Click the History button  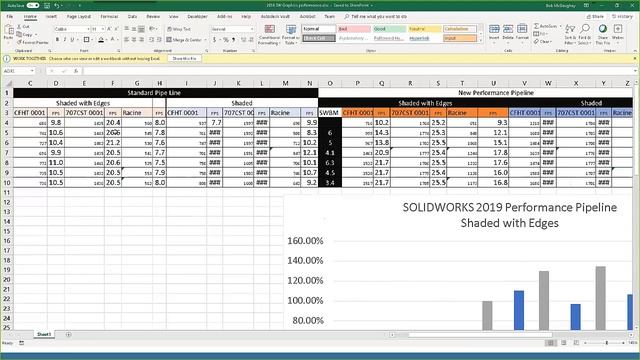(x=622, y=16)
